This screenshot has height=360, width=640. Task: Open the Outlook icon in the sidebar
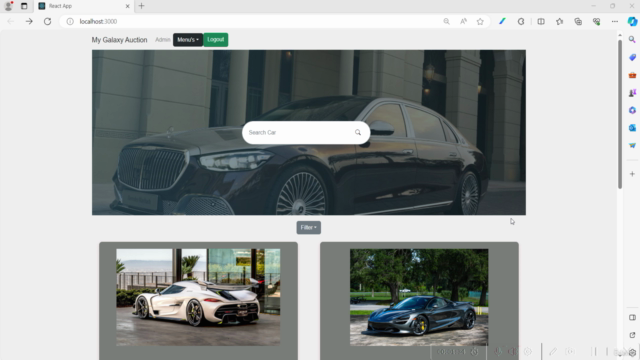click(632, 128)
